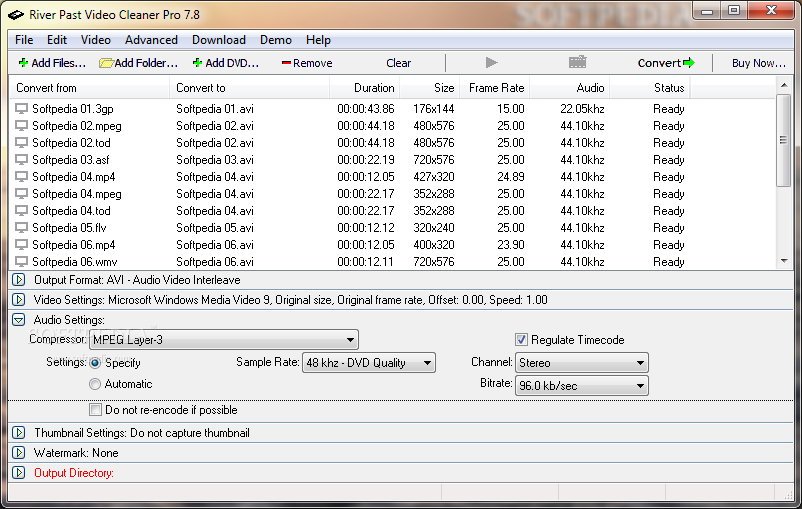Open the Sample Rate dropdown
Image resolution: width=802 pixels, height=509 pixels.
pos(369,363)
